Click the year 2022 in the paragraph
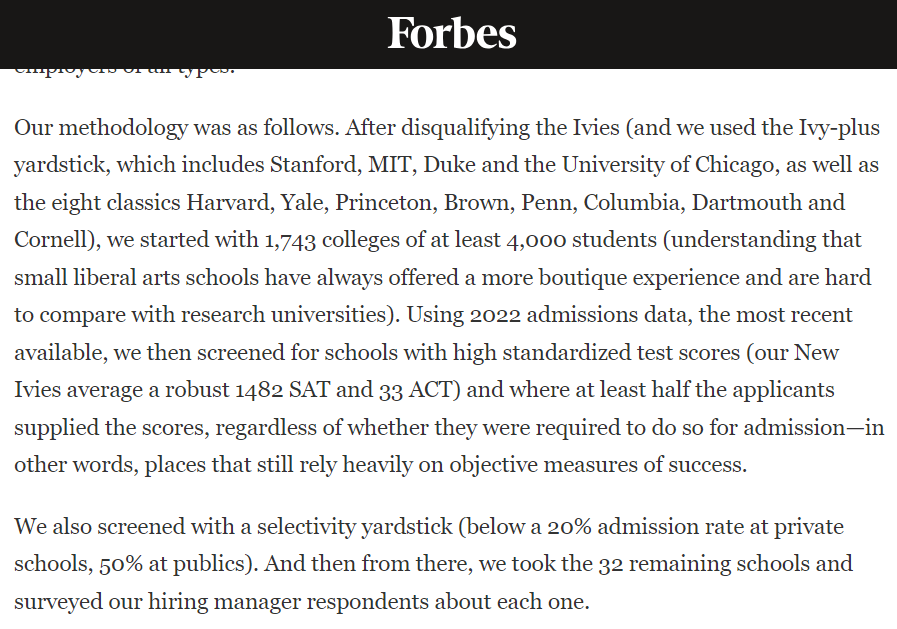 point(495,315)
